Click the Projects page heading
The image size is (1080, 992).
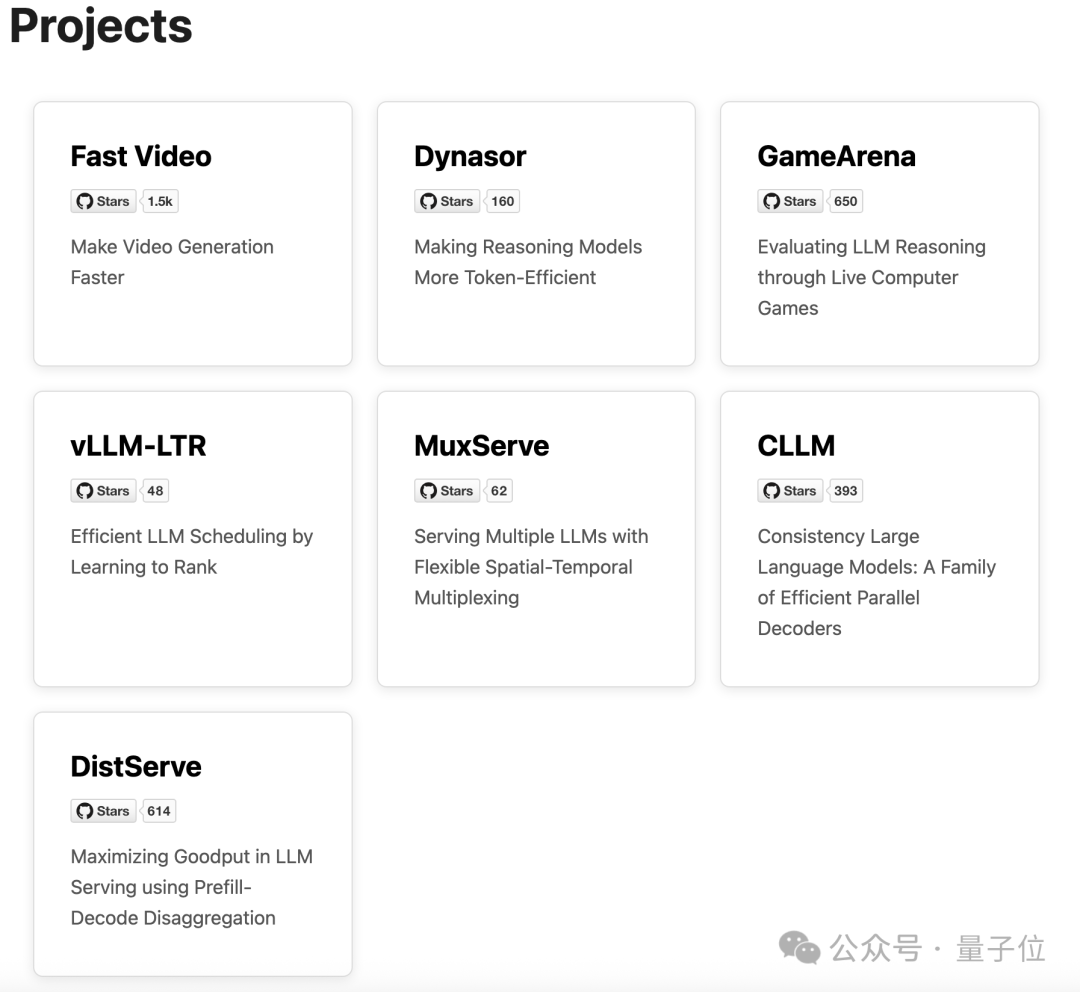coord(101,26)
